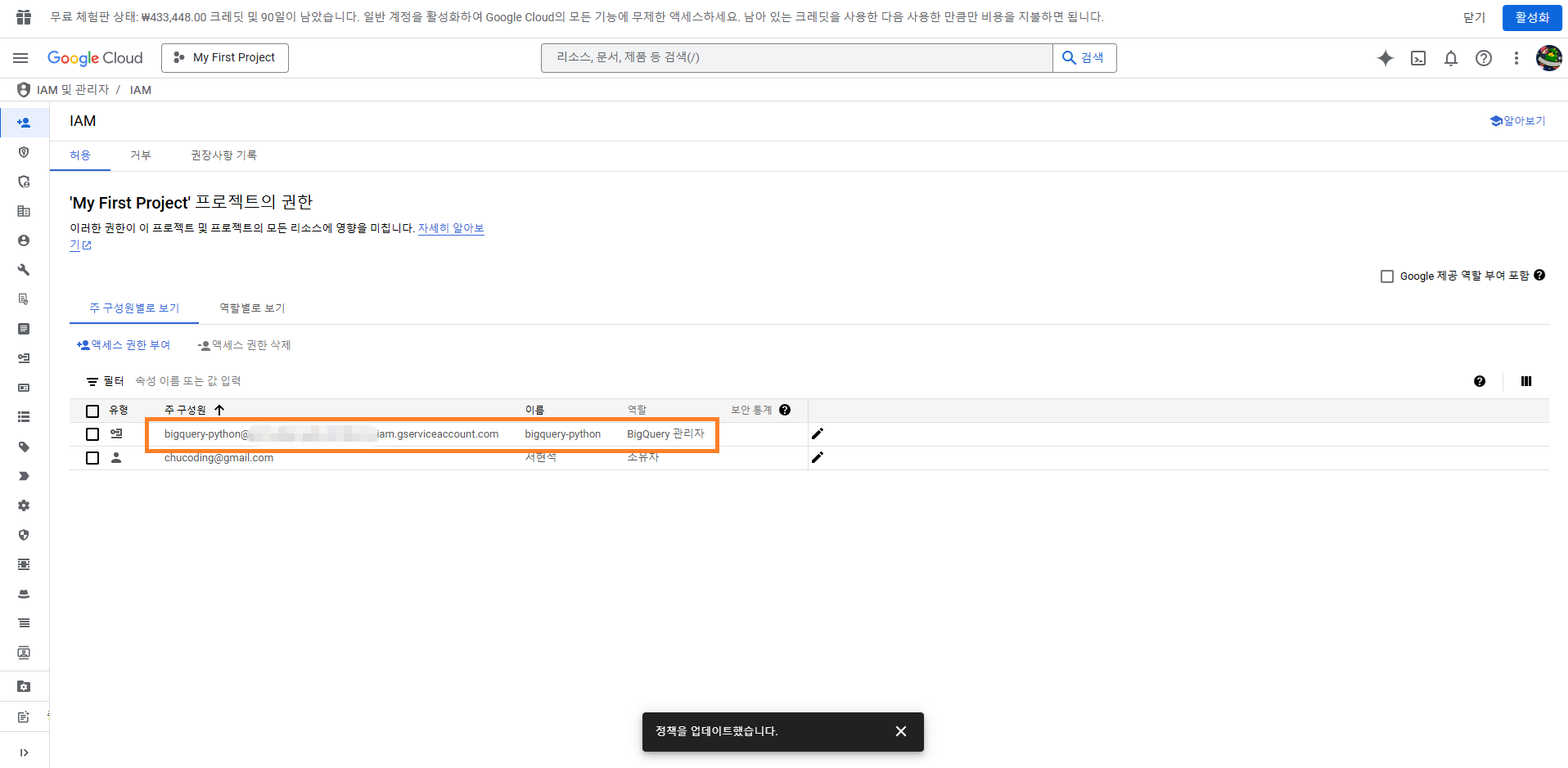Viewport: 1568px width, 768px height.
Task: Open the gear settings icon in sidebar
Action: tap(24, 505)
